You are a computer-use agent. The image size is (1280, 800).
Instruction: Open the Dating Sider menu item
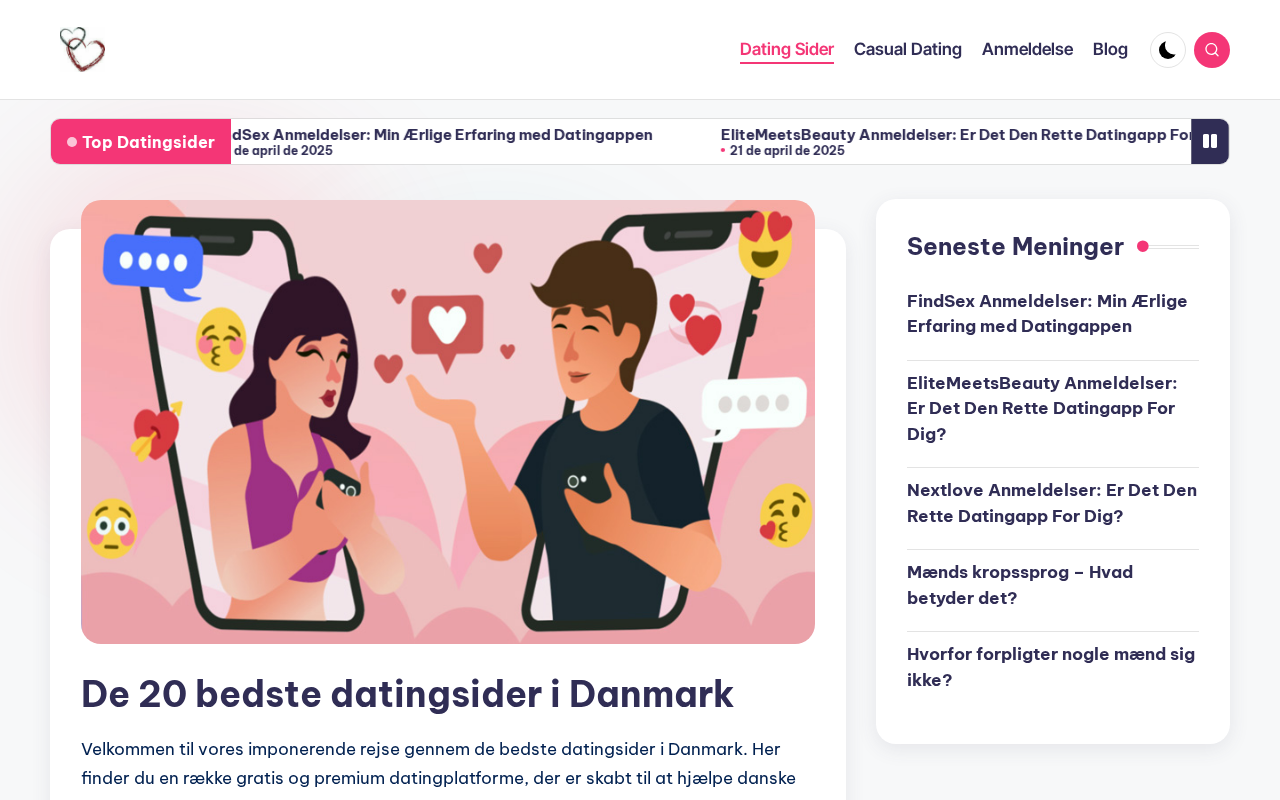(x=787, y=49)
